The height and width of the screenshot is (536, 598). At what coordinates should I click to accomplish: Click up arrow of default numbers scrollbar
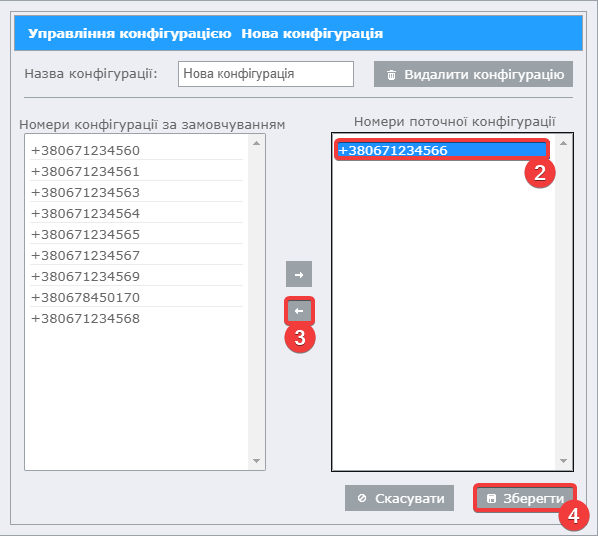256,143
